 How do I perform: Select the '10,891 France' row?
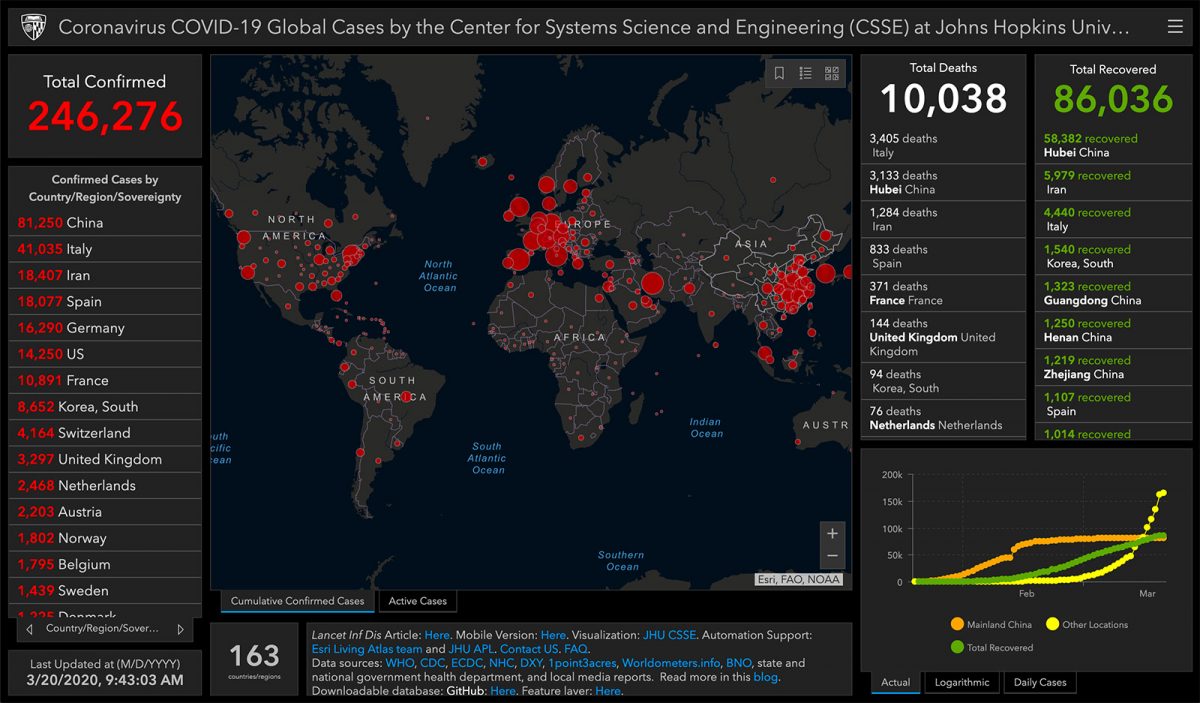[105, 380]
